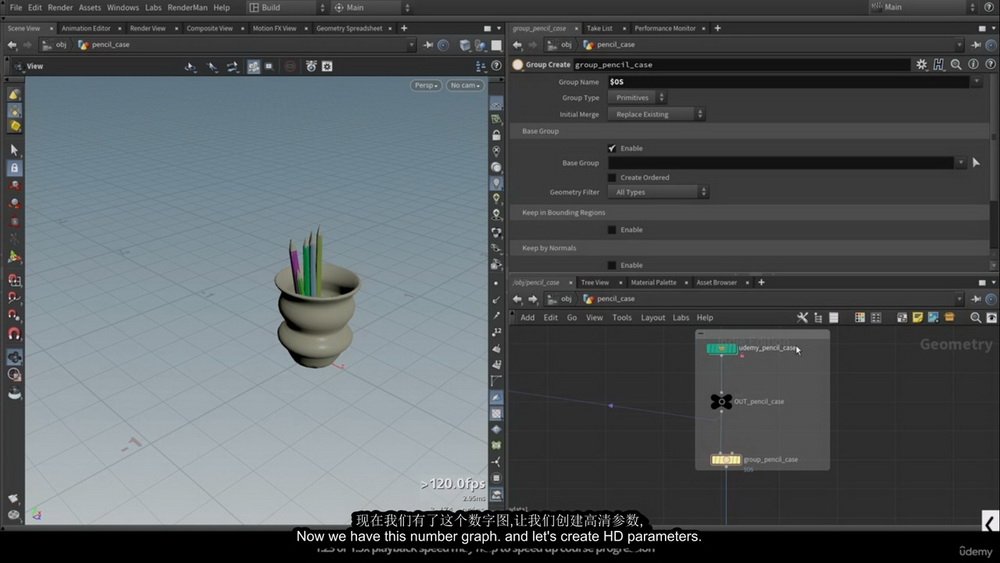Pin the parameter pane

(x=976, y=45)
